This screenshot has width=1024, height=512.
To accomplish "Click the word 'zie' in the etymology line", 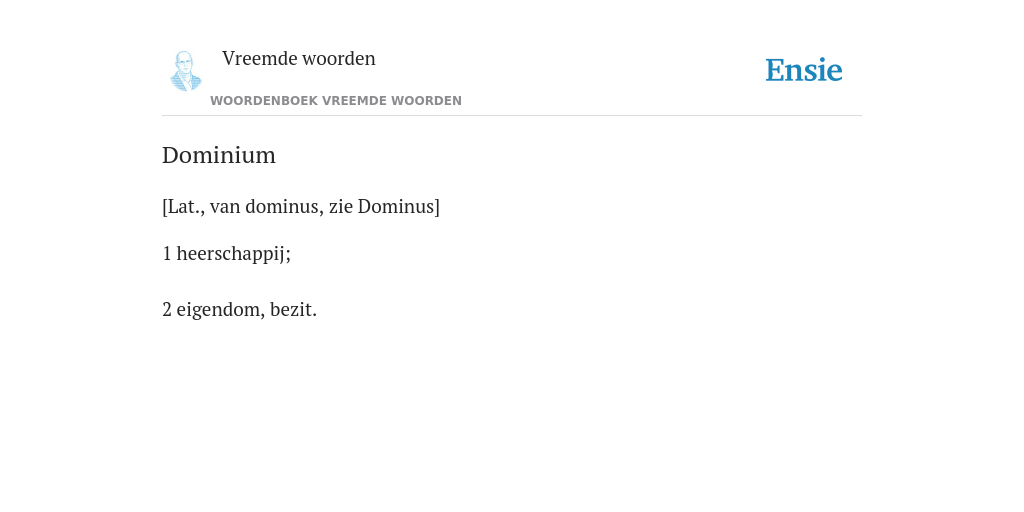I will (x=340, y=206).
